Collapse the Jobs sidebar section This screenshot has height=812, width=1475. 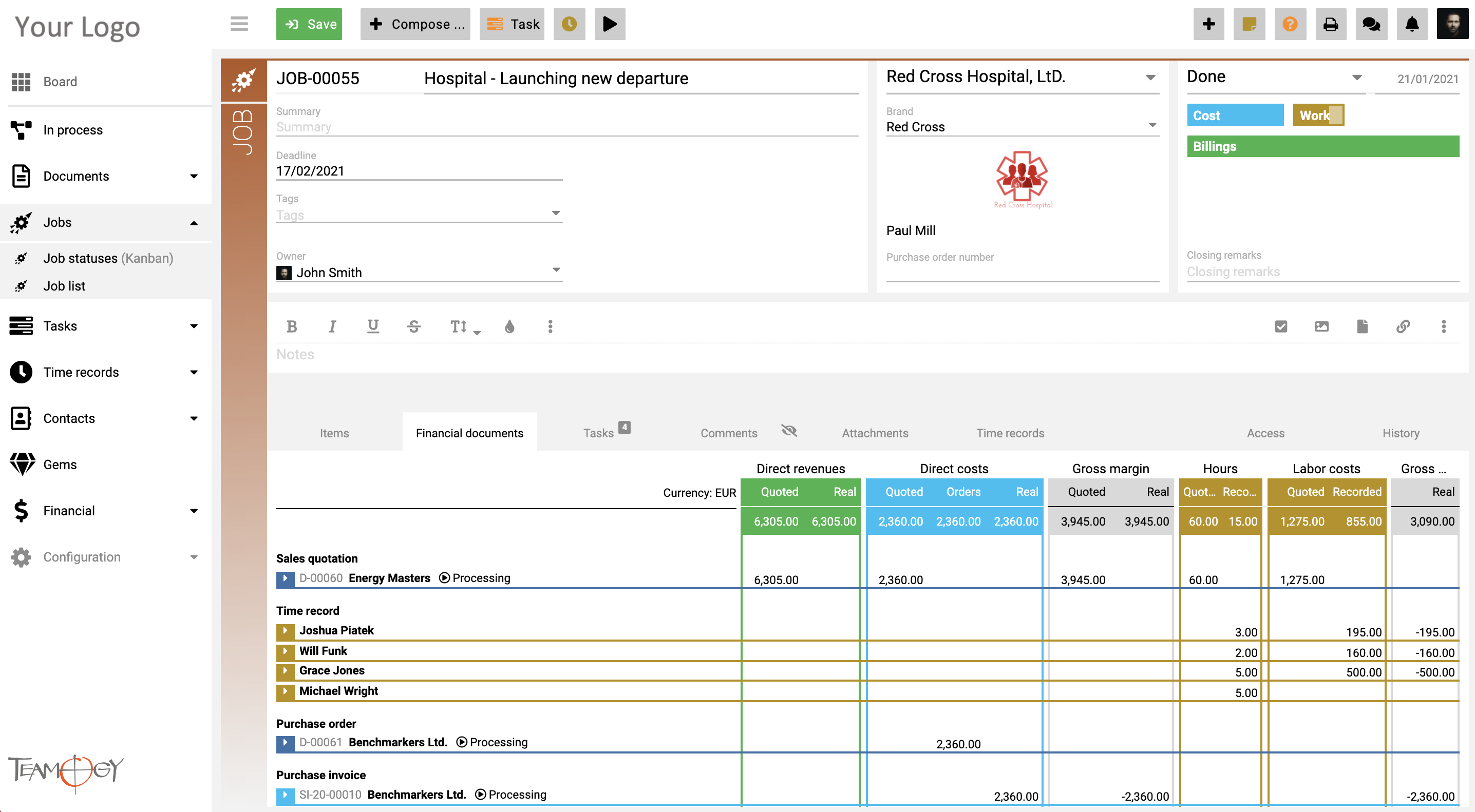pos(106,222)
